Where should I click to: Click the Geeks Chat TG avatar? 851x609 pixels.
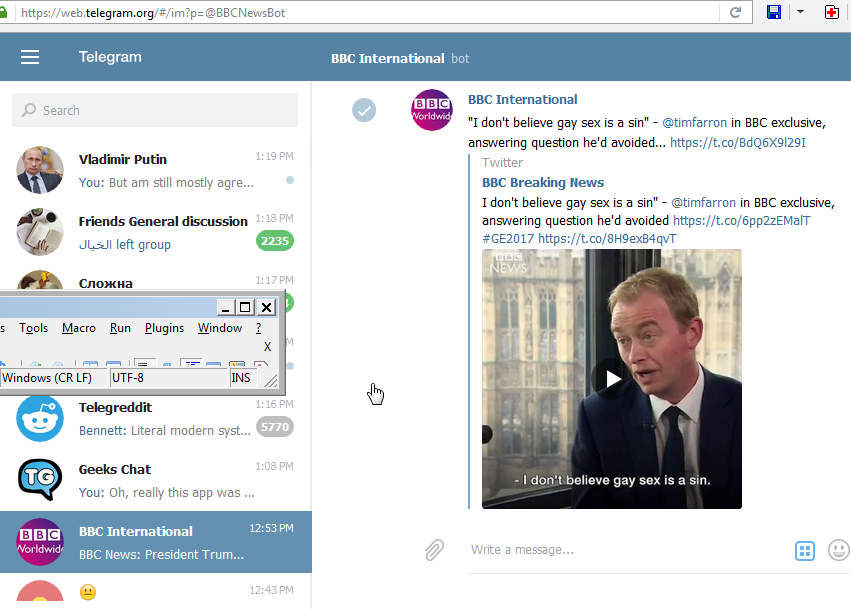pyautogui.click(x=40, y=480)
